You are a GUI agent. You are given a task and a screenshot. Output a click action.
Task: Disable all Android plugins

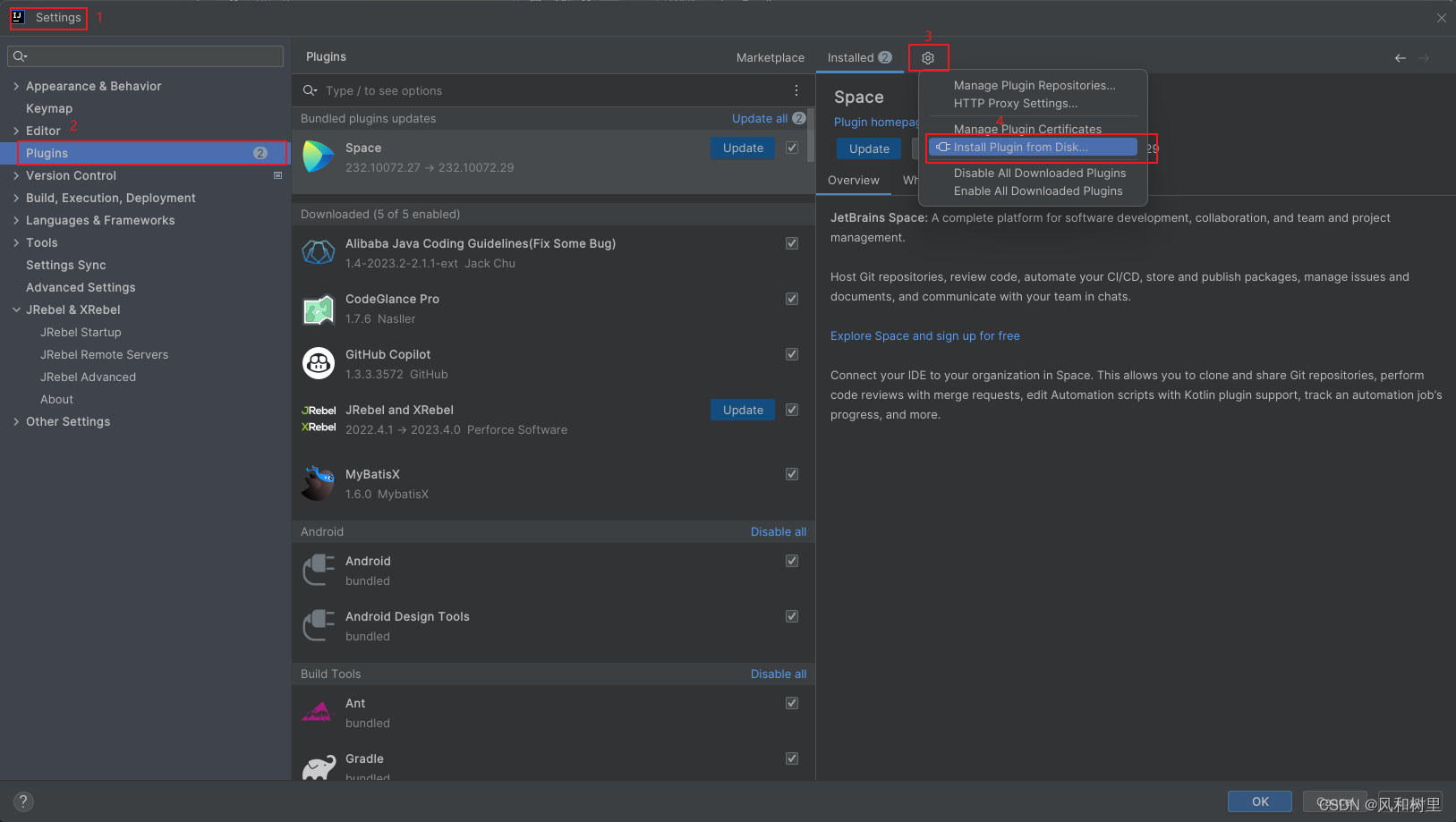779,531
